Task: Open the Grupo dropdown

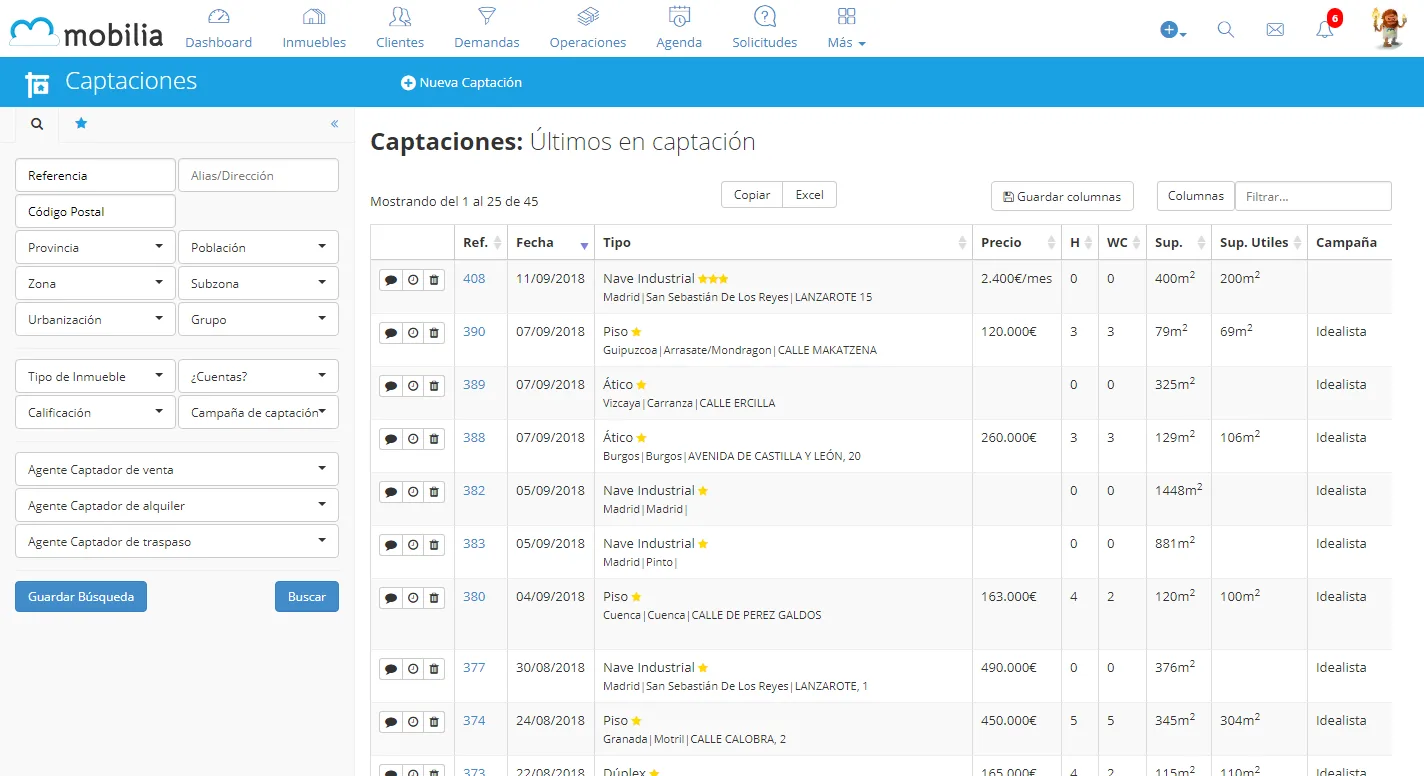Action: click(258, 319)
